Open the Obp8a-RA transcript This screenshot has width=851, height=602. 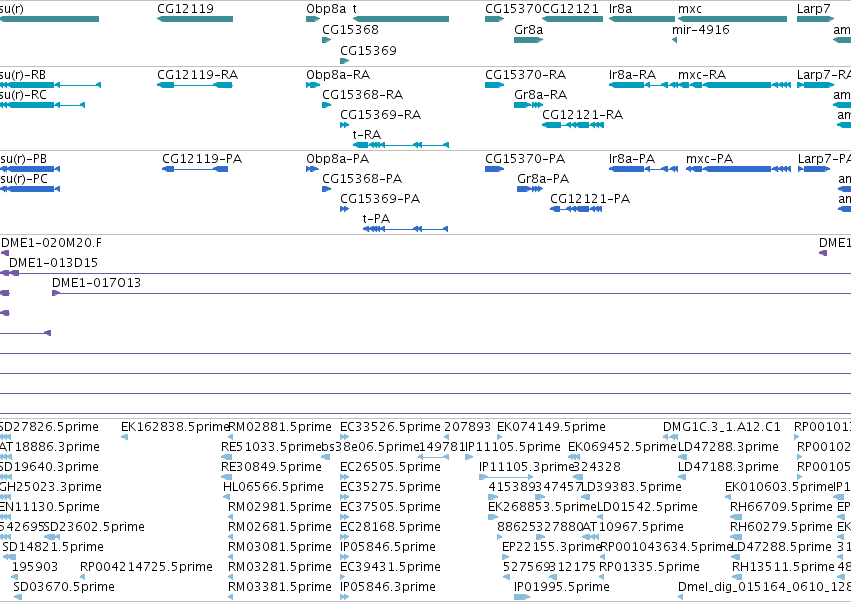313,85
